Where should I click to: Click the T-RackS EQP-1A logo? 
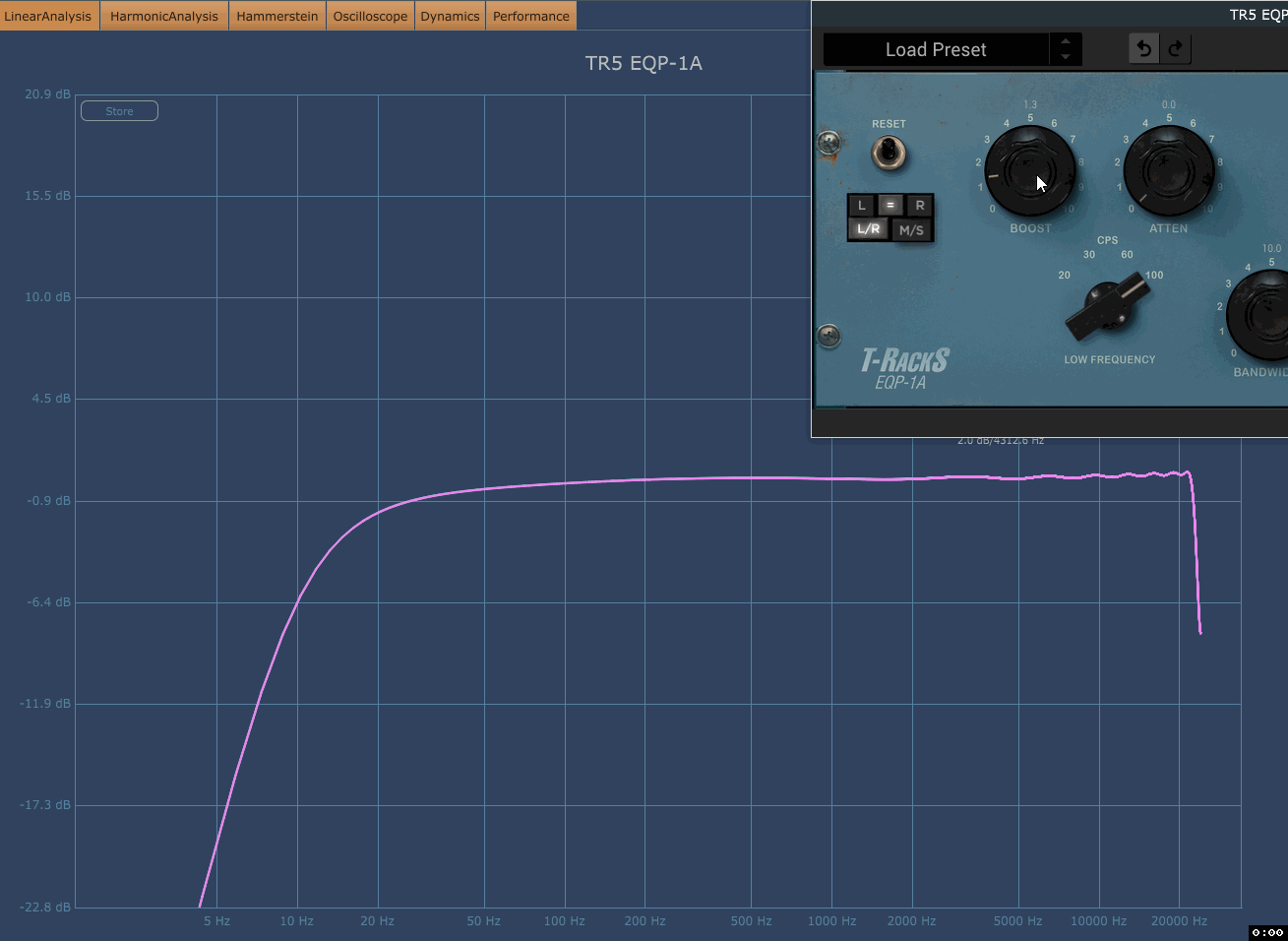tap(904, 369)
